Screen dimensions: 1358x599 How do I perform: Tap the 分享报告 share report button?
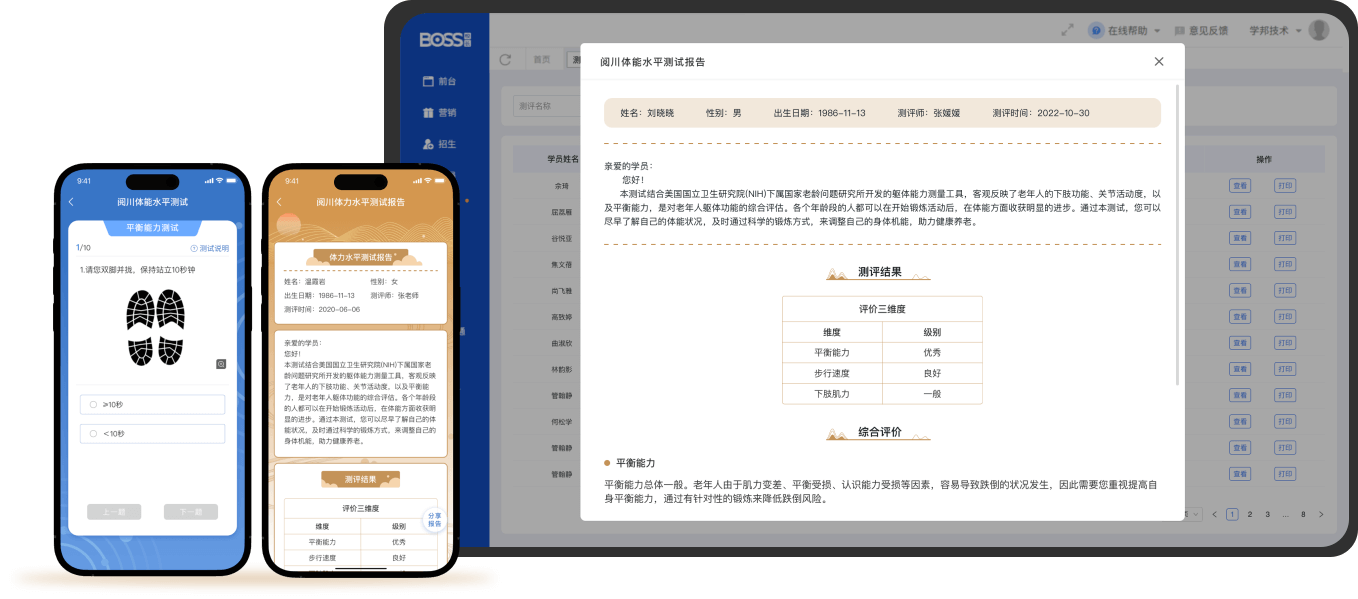[434, 520]
